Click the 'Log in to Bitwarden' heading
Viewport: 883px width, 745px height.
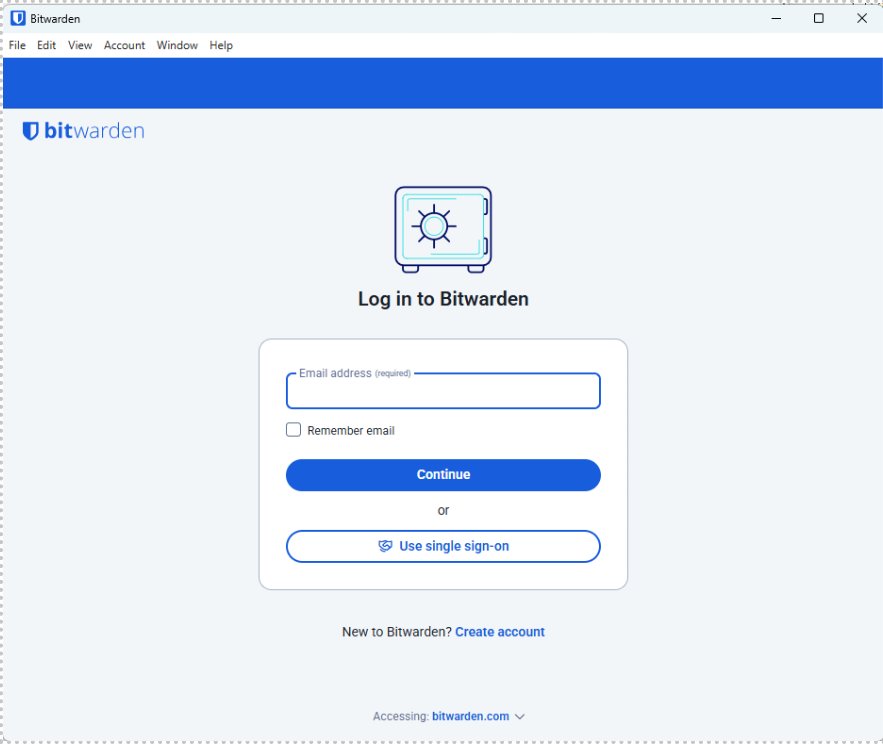point(443,299)
